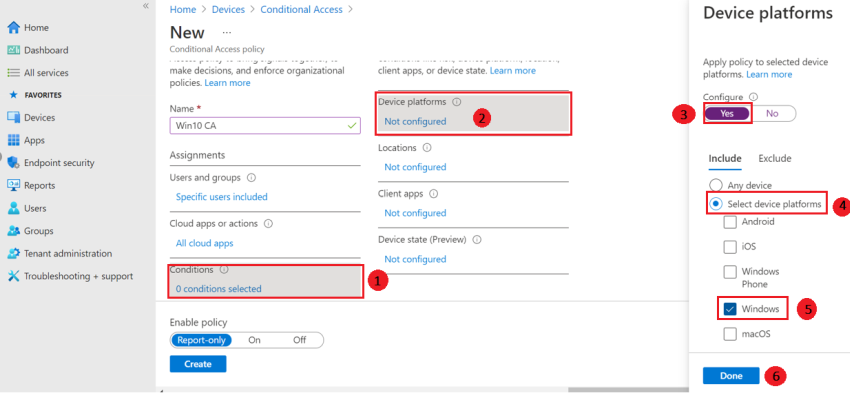Click Learn more after device state

pos(512,71)
